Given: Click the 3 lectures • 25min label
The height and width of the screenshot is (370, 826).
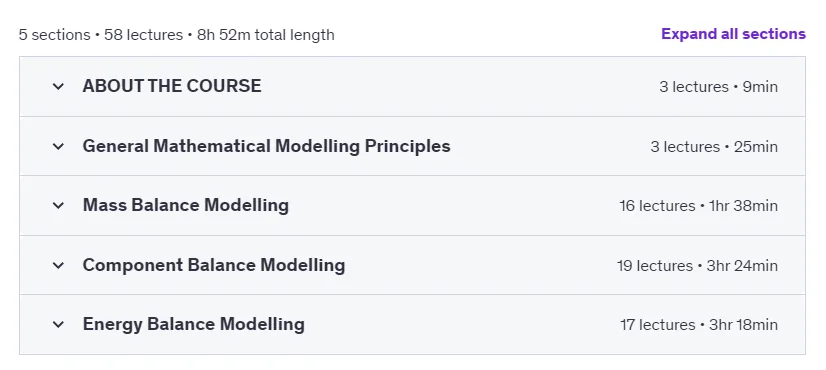Looking at the screenshot, I should (x=714, y=147).
